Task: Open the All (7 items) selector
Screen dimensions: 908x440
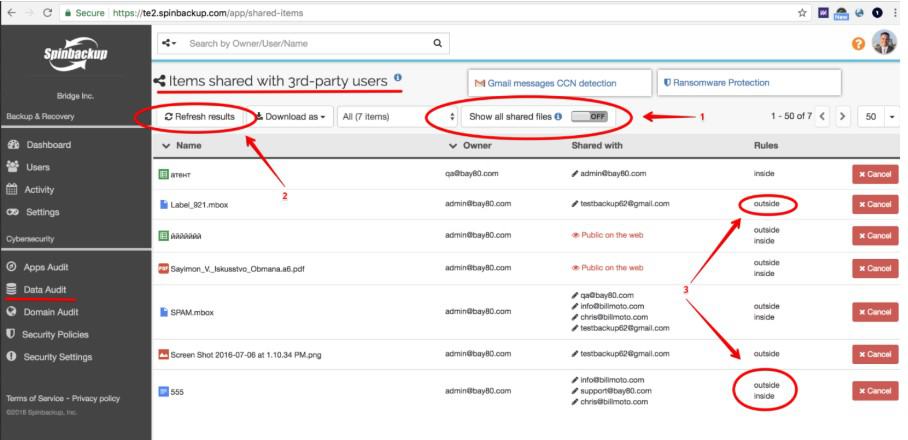Action: pos(398,116)
